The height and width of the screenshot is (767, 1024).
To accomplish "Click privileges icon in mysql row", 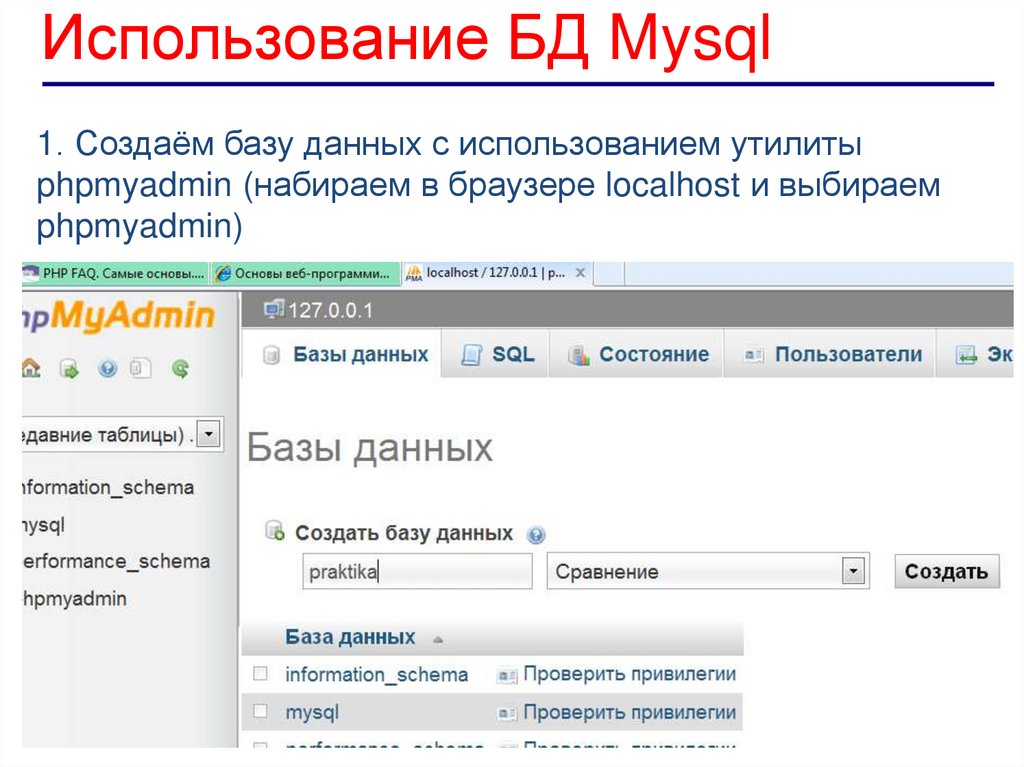I will click(x=507, y=713).
